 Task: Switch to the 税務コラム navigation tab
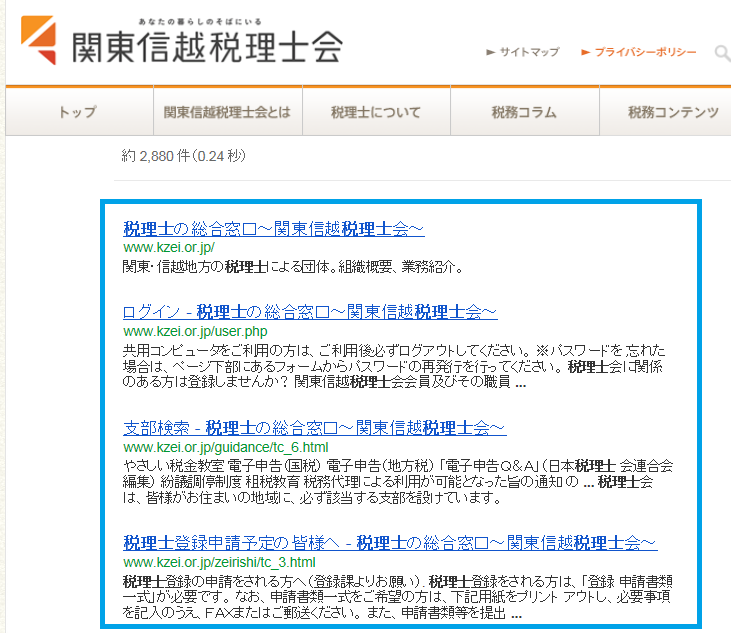[x=524, y=112]
